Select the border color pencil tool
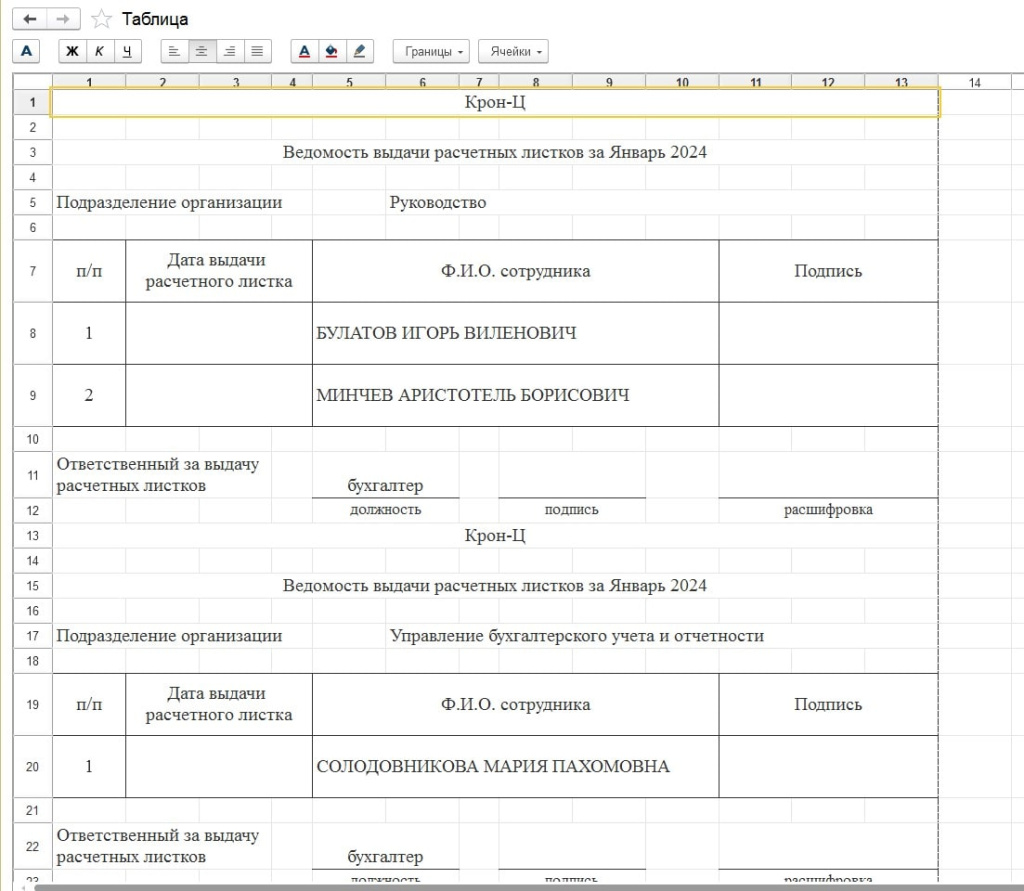This screenshot has width=1024, height=891. pos(359,51)
